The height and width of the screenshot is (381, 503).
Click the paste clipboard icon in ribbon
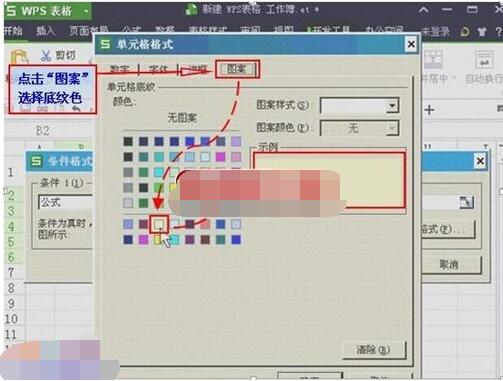(20, 57)
